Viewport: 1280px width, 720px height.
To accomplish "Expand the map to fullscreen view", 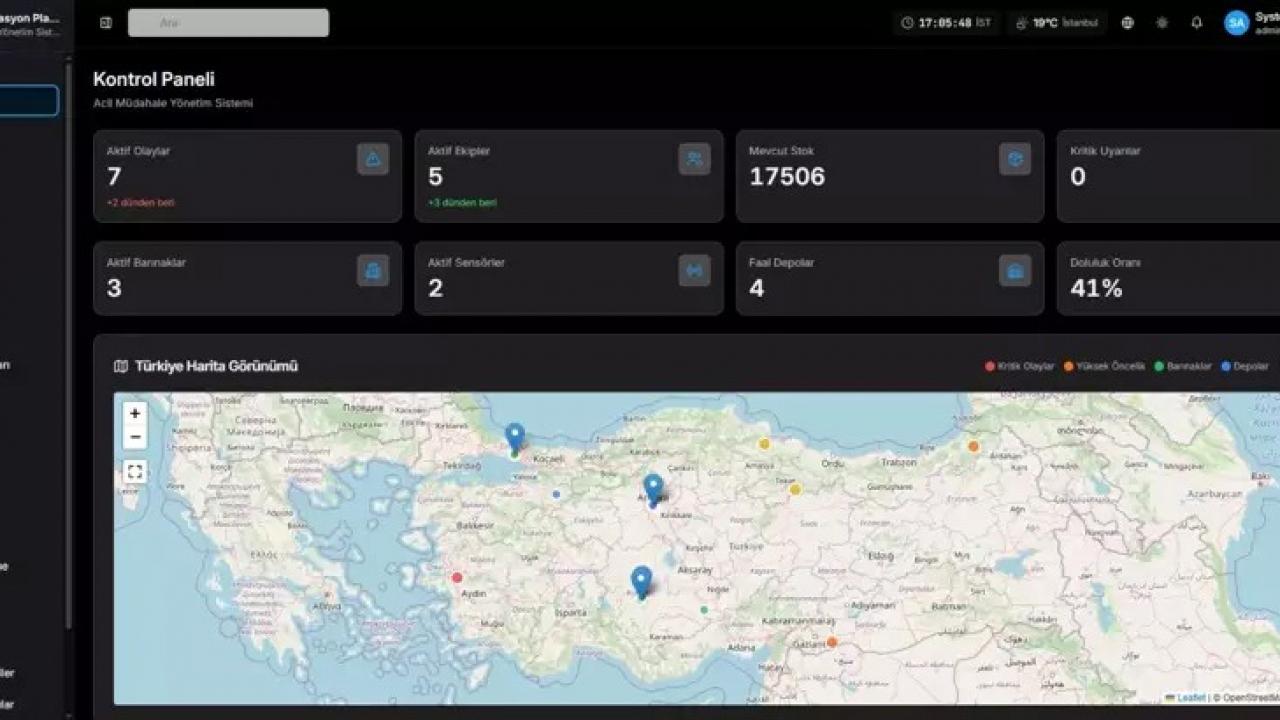I will pos(135,471).
